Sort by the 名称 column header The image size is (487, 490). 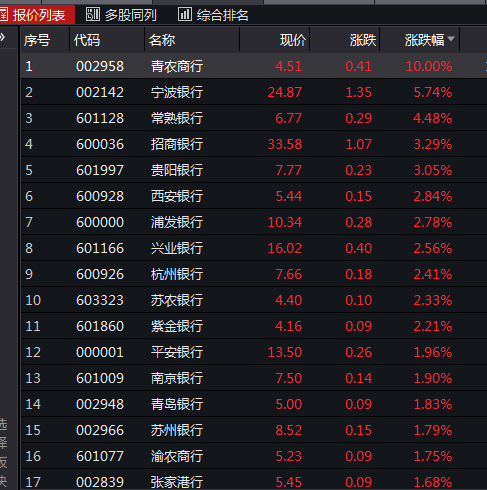[162, 40]
